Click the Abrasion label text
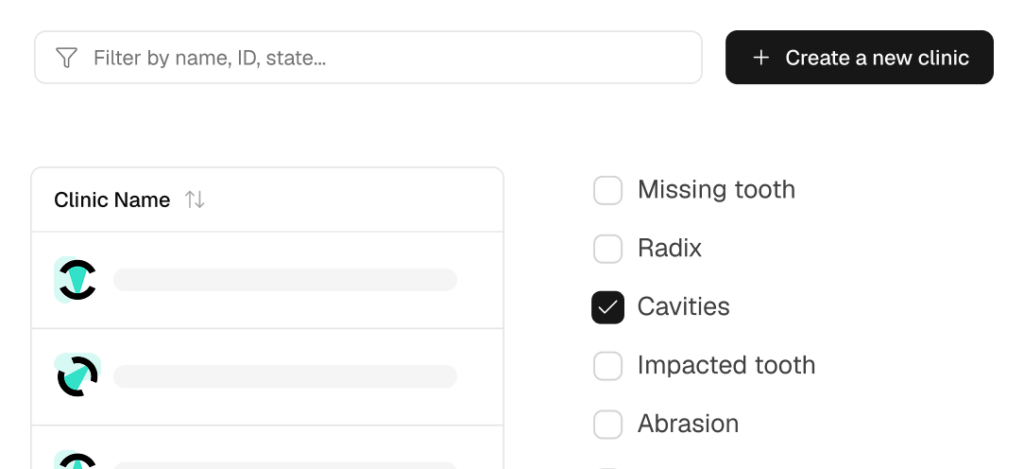This screenshot has height=469, width=1024. pos(688,424)
